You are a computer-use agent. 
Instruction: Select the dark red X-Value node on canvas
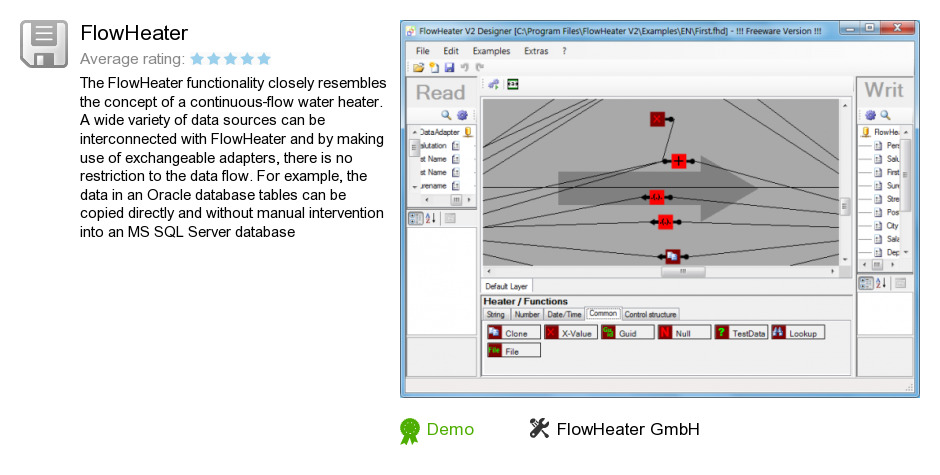(x=658, y=119)
